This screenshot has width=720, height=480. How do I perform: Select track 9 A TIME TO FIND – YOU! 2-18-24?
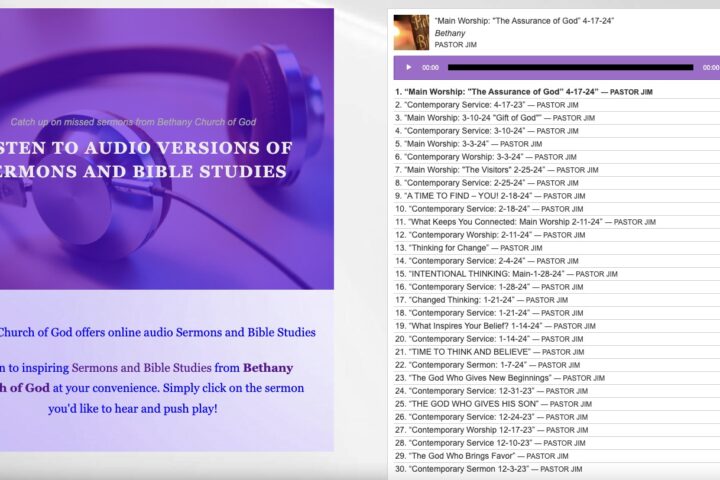click(x=557, y=196)
